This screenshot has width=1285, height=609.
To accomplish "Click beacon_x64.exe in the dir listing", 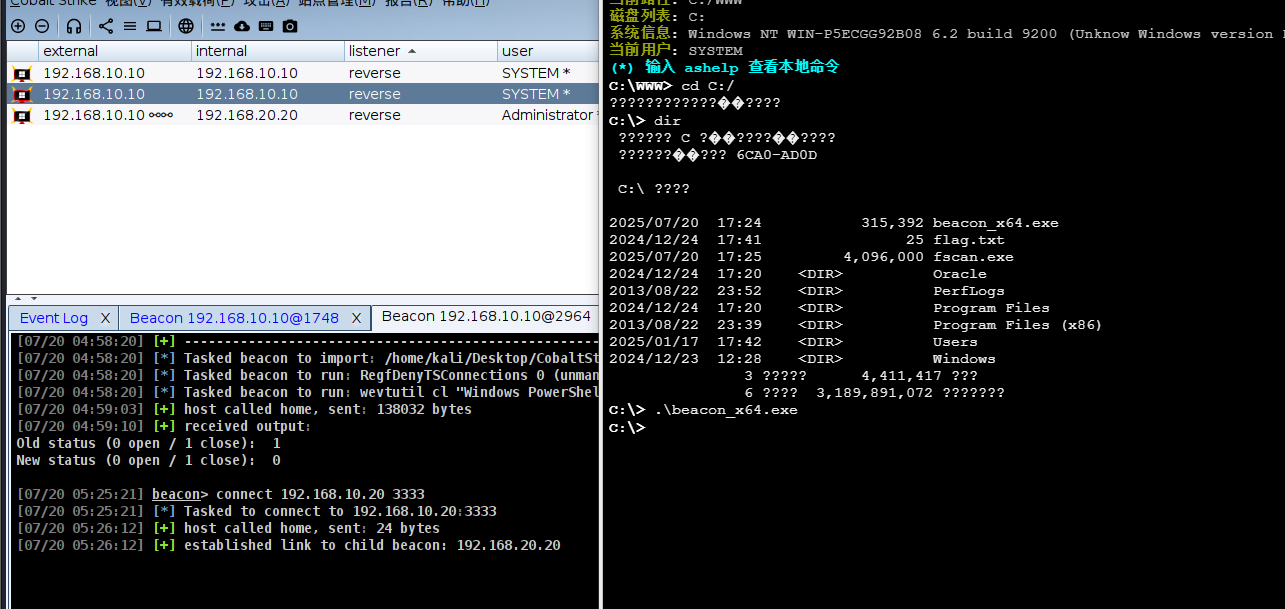I will coord(995,223).
